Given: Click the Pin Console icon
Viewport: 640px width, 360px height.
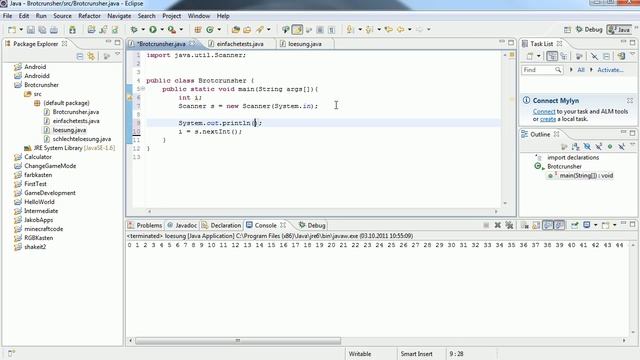Looking at the screenshot, I should [x=574, y=225].
